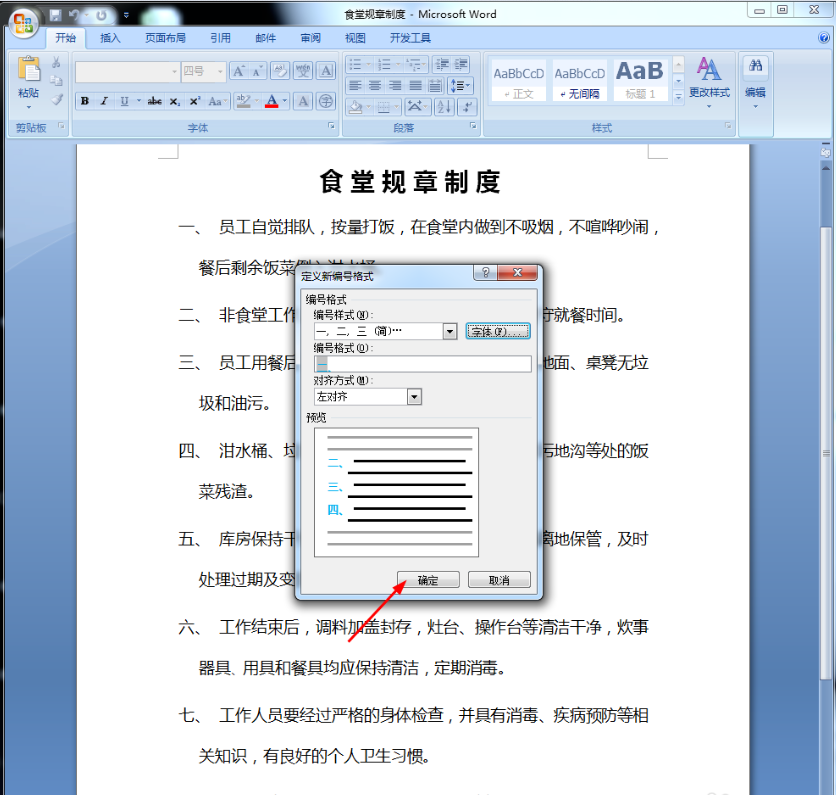Click the dialog help question mark

485,272
